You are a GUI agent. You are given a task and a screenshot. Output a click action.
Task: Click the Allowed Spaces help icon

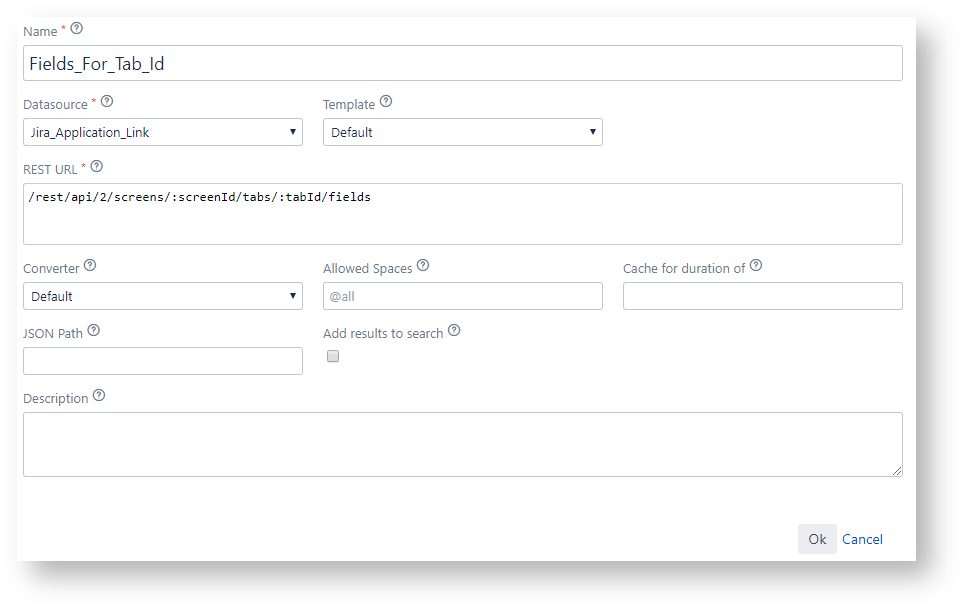point(423,266)
